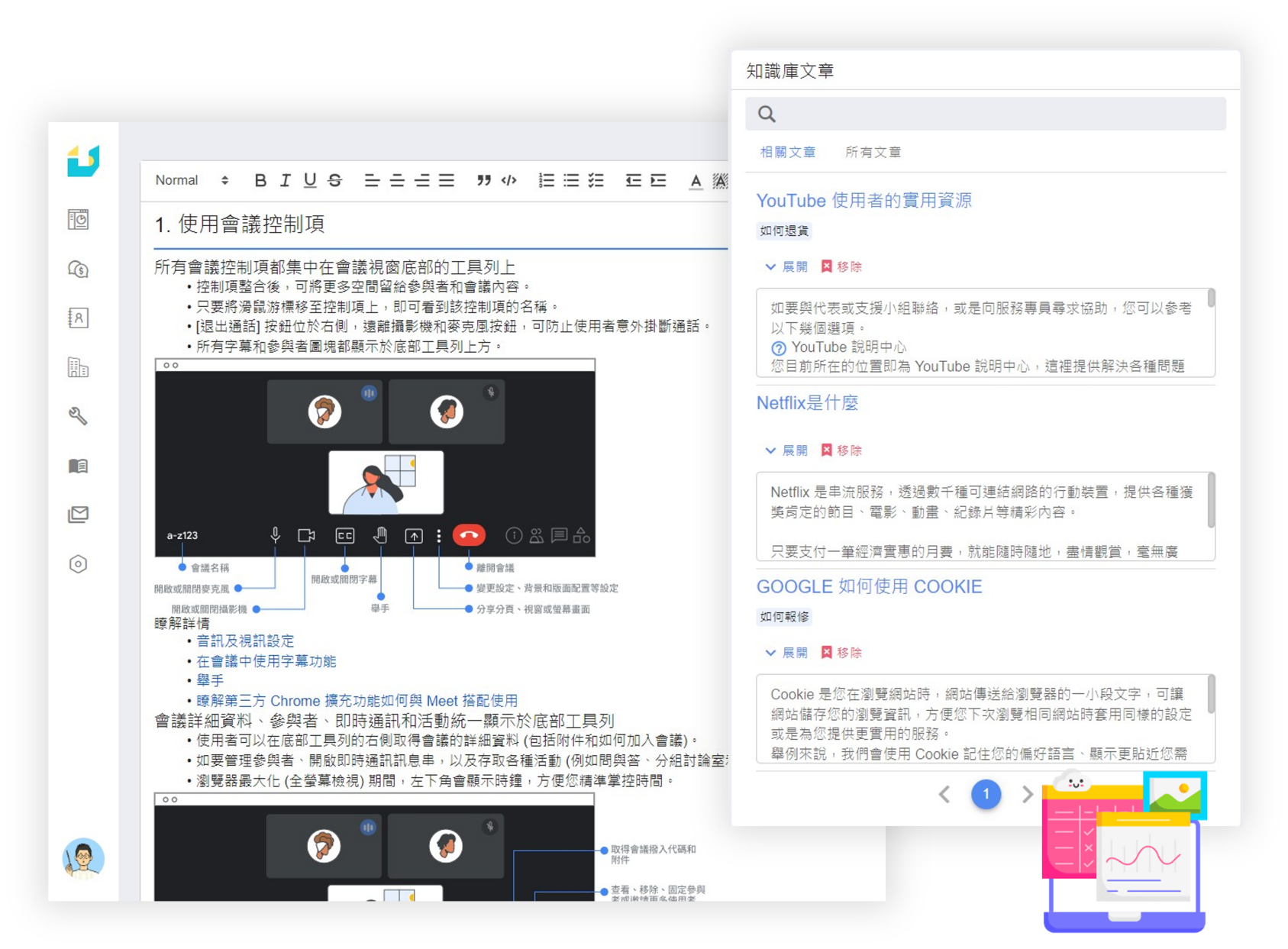Click the app logo in the sidebar

click(x=82, y=160)
